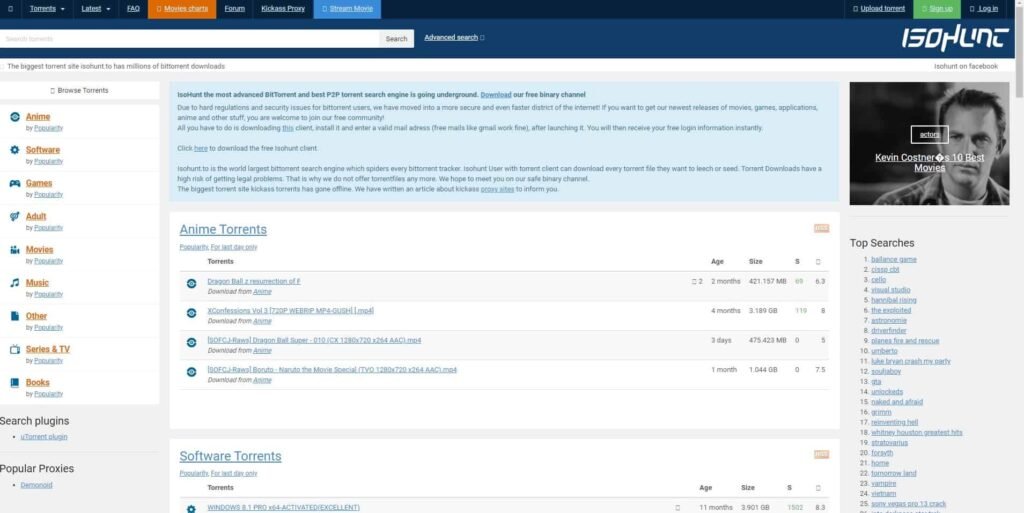Click the Games controller icon in sidebar
The height and width of the screenshot is (513, 1024).
(x=14, y=183)
